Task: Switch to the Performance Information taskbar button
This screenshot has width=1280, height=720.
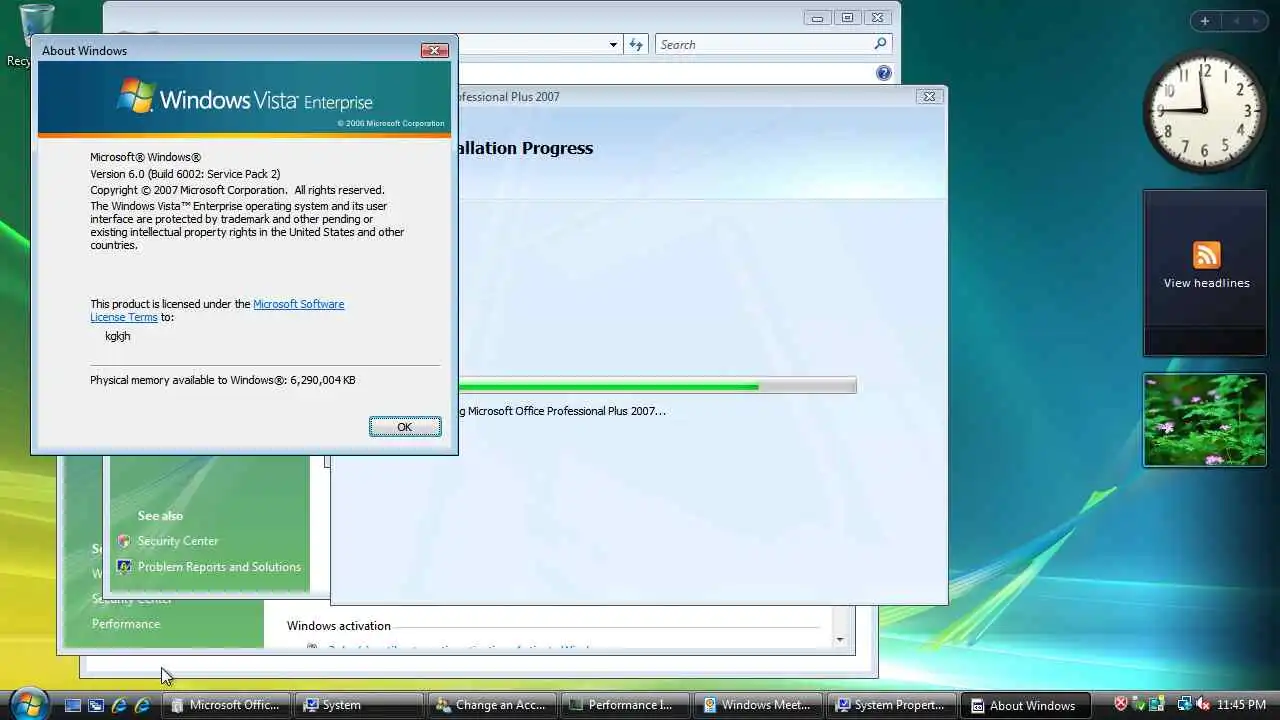Action: (x=626, y=705)
